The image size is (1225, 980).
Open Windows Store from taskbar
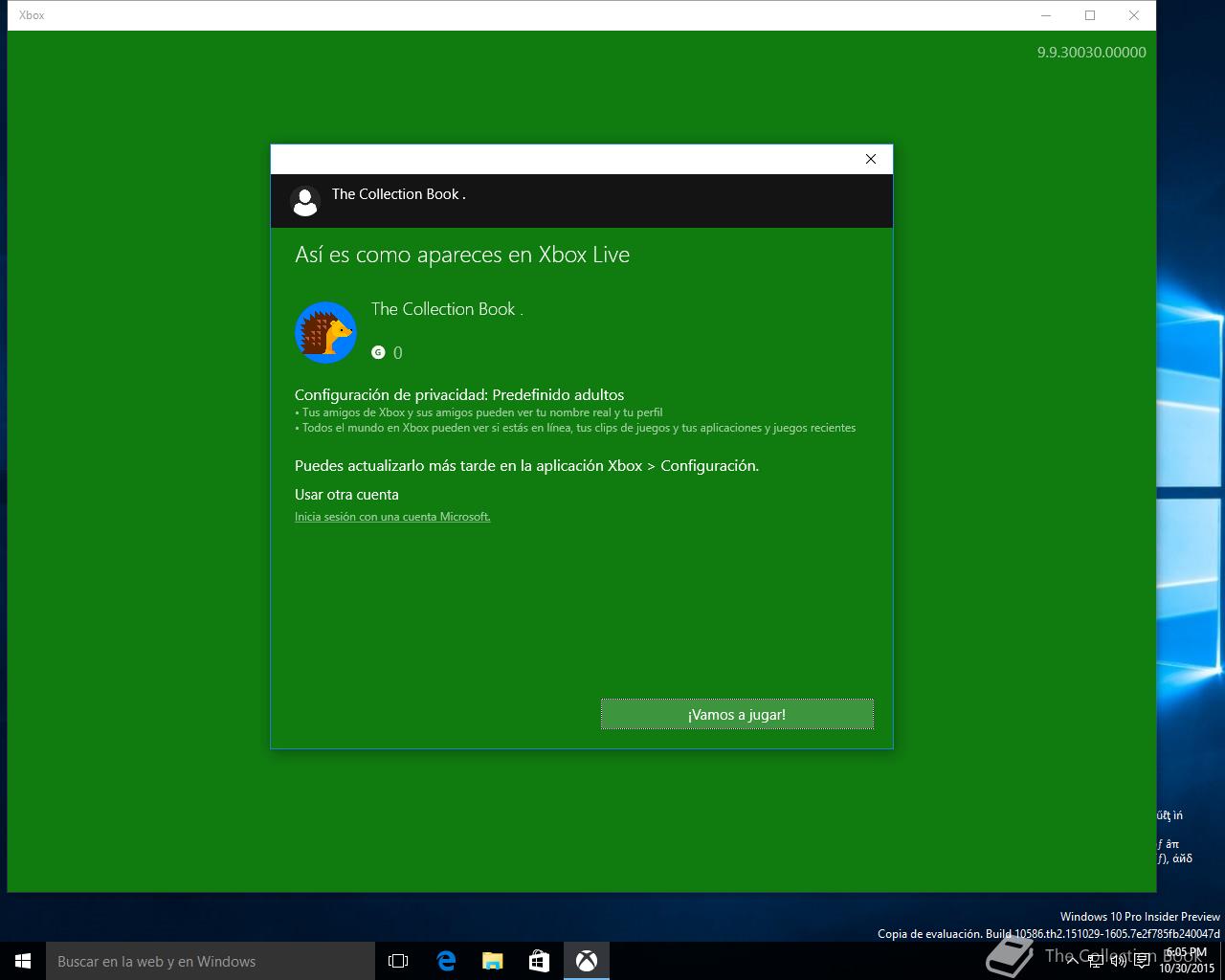[x=540, y=961]
